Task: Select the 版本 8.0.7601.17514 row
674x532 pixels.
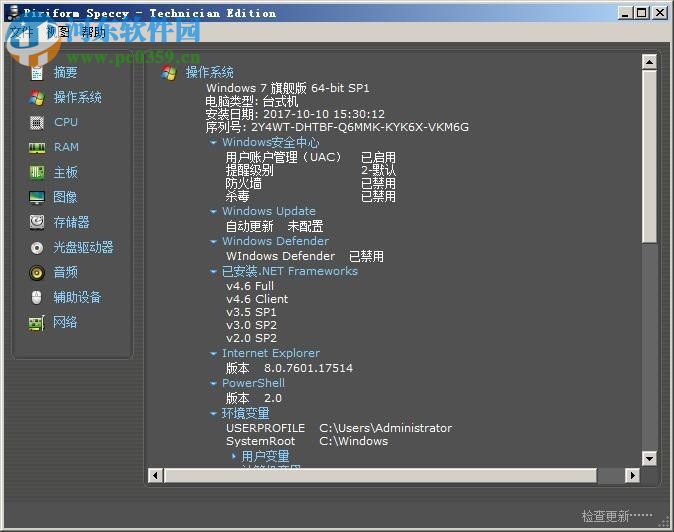Action: (x=289, y=368)
